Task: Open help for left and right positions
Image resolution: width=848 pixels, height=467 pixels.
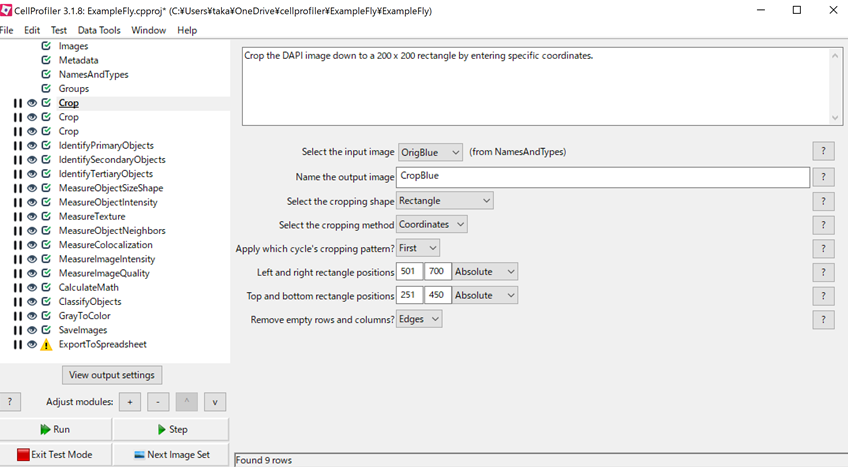Action: 823,272
